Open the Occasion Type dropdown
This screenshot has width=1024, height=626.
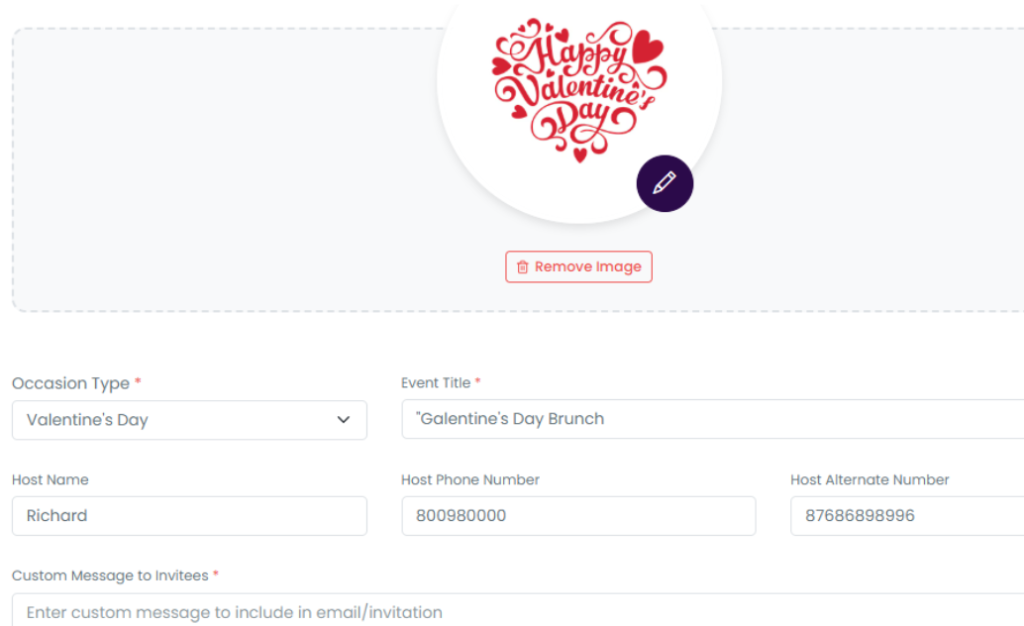[x=189, y=420]
